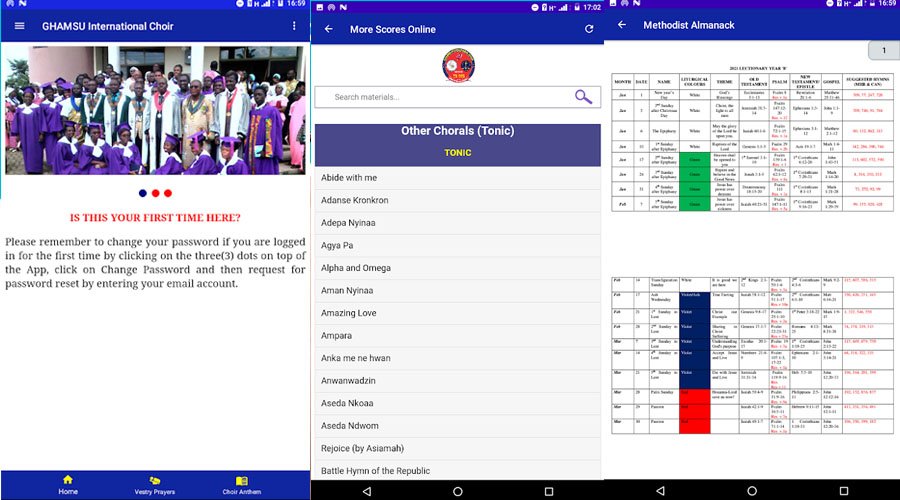Tap the choir group photo banner
The height and width of the screenshot is (500, 900).
click(x=155, y=110)
